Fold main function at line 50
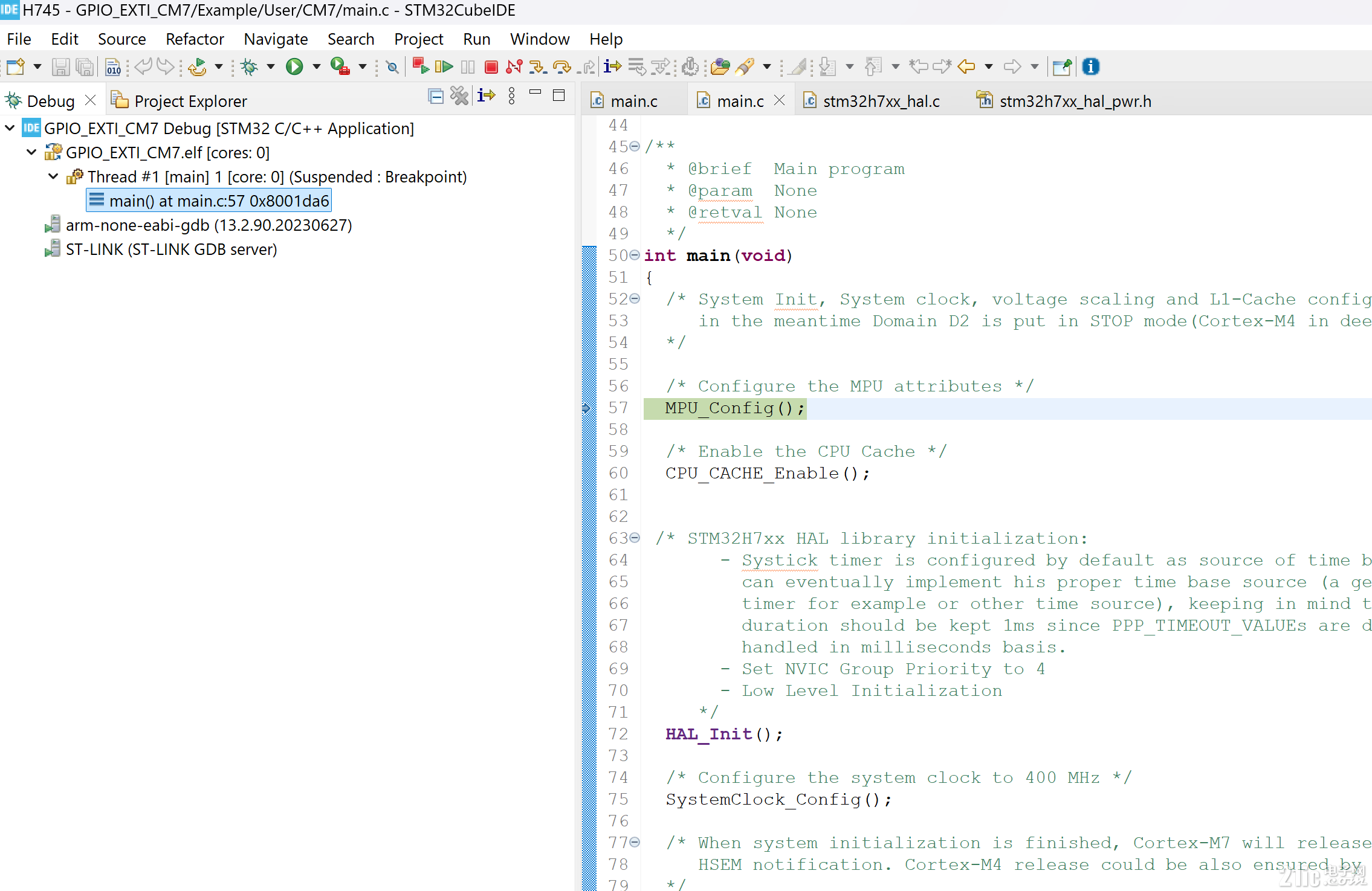This screenshot has width=1372, height=891. pos(634,255)
